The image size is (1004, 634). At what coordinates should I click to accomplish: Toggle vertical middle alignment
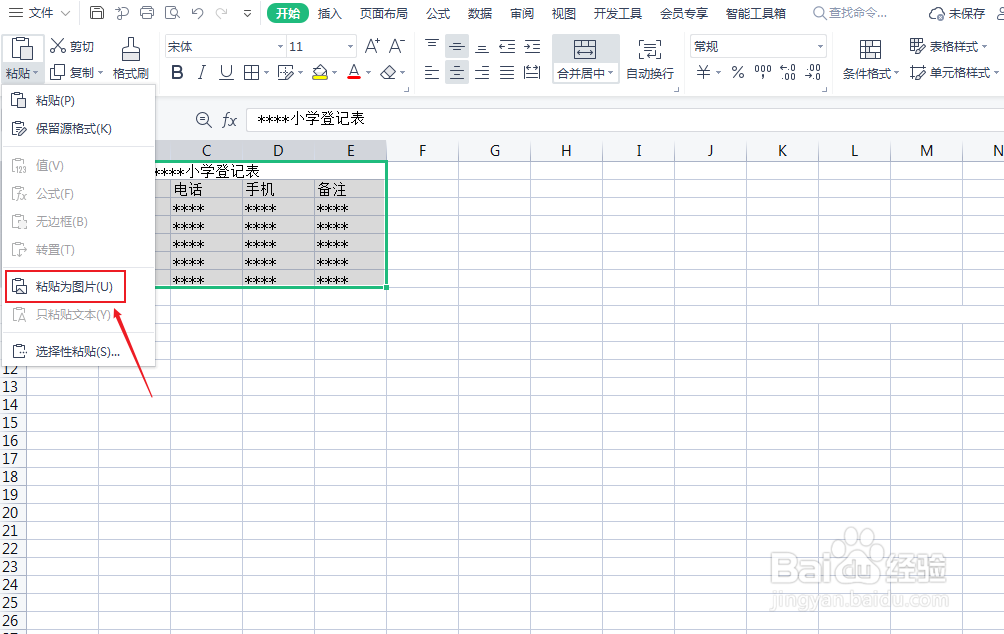tap(457, 46)
